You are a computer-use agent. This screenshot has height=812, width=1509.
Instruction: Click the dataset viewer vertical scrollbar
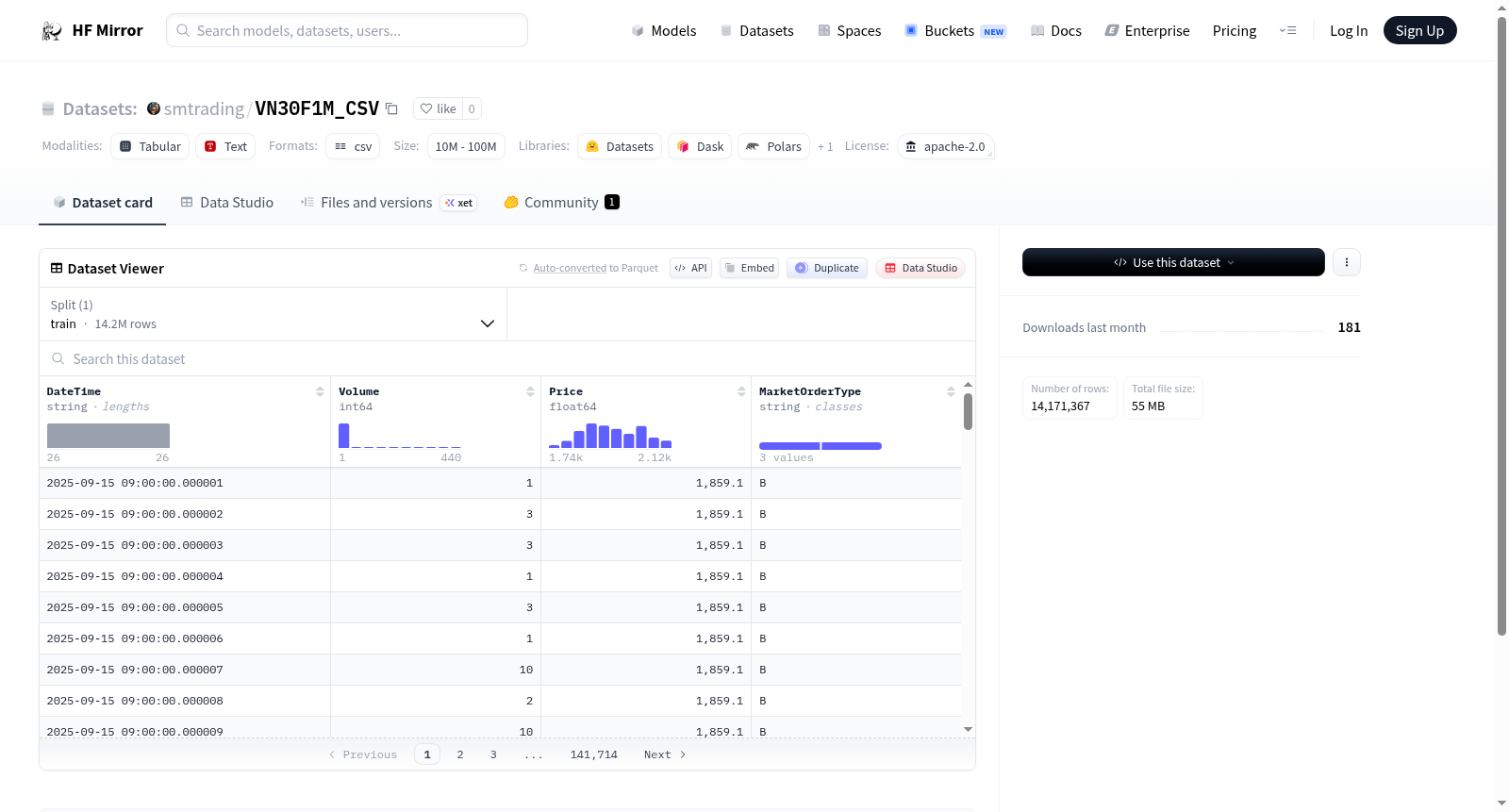click(x=968, y=411)
